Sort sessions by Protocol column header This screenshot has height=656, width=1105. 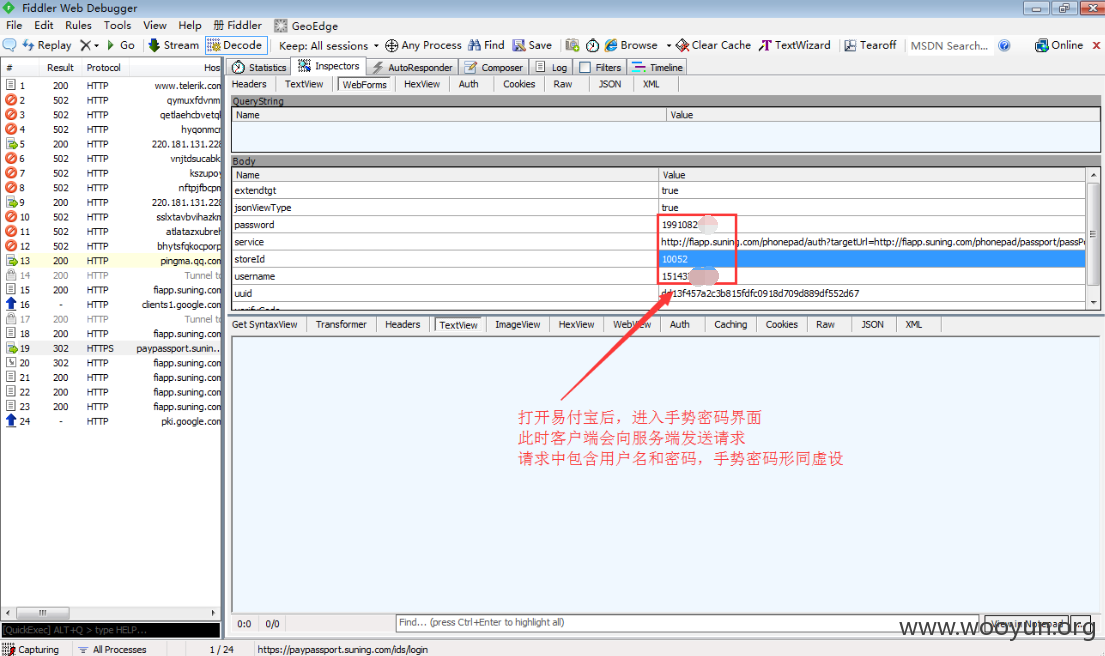coord(104,68)
